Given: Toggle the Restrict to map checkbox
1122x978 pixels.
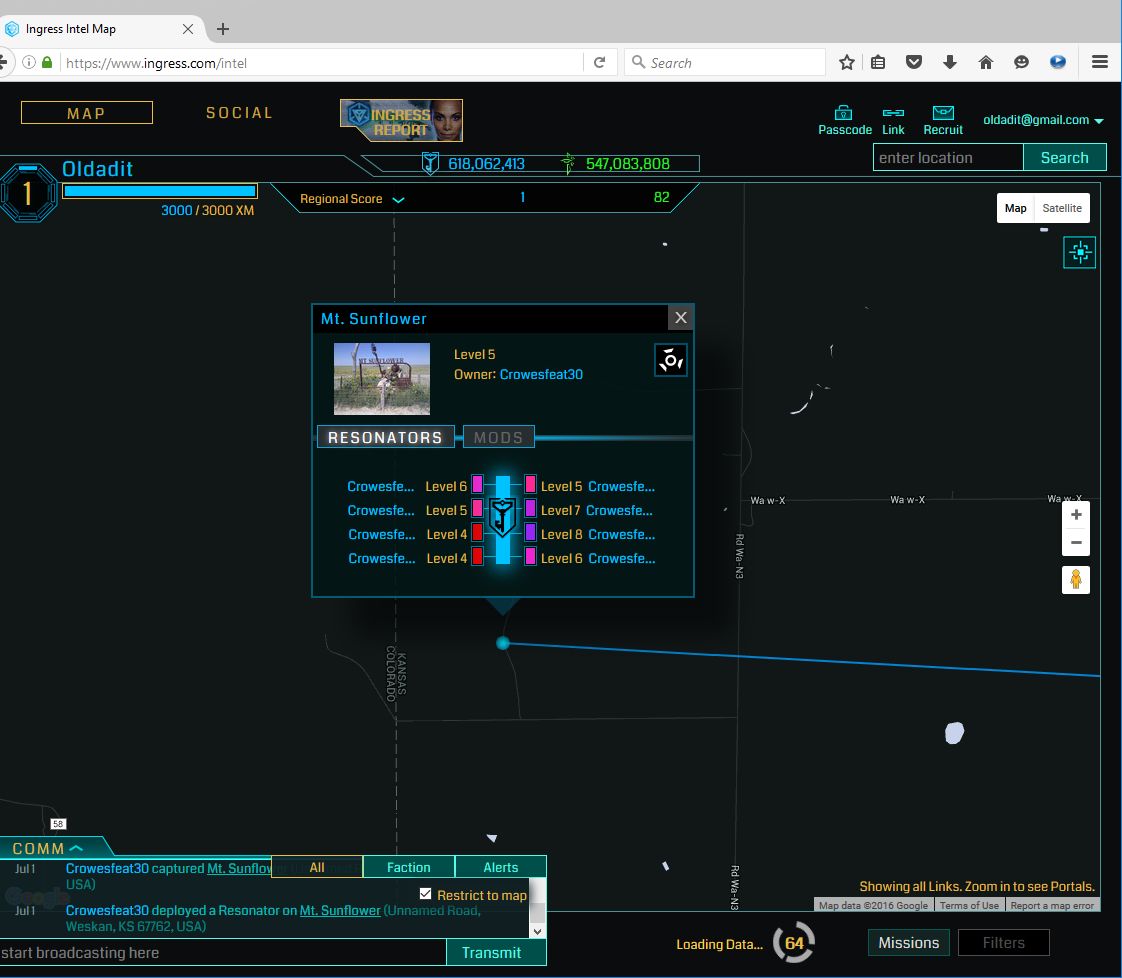Looking at the screenshot, I should (426, 894).
